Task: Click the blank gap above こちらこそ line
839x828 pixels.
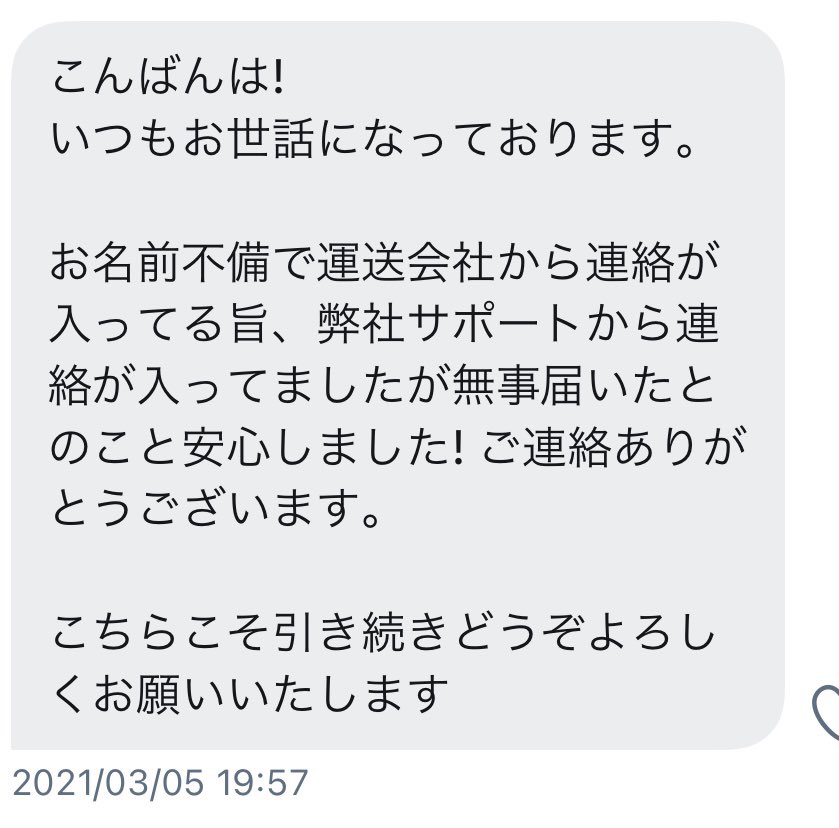Action: [398, 569]
